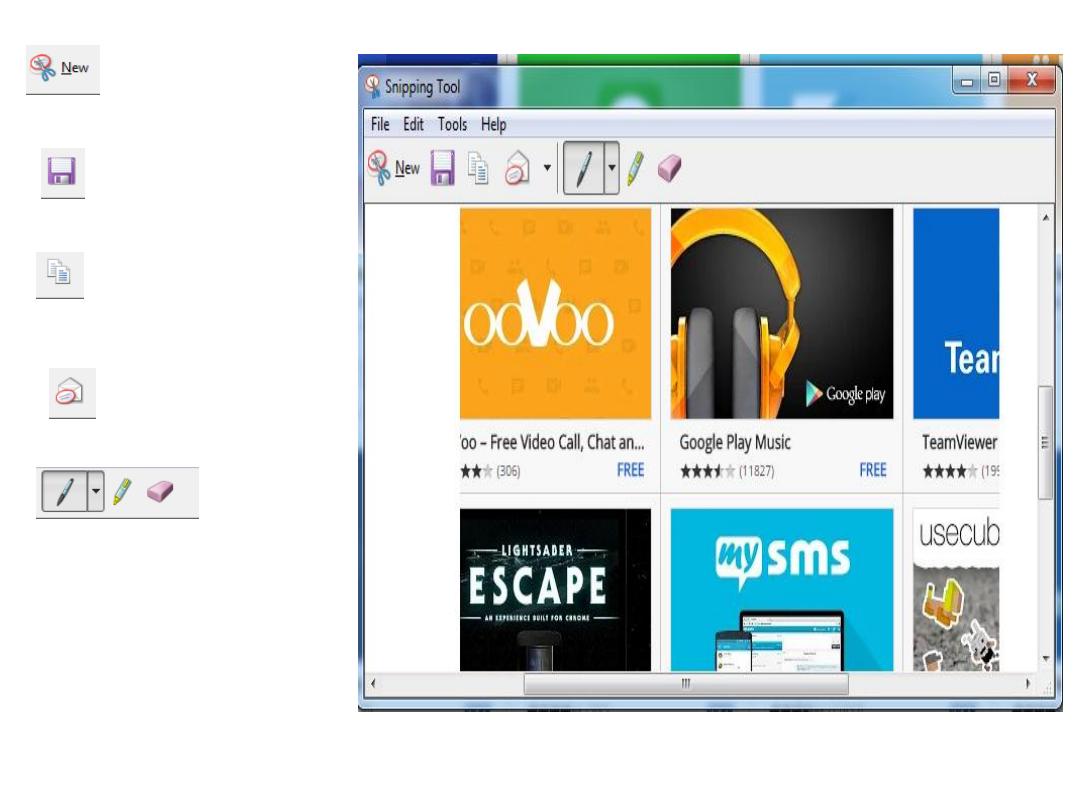Viewport: 1080px width, 810px height.
Task: Click Highlighter in the standalone pen-tools picture
Action: point(122,492)
